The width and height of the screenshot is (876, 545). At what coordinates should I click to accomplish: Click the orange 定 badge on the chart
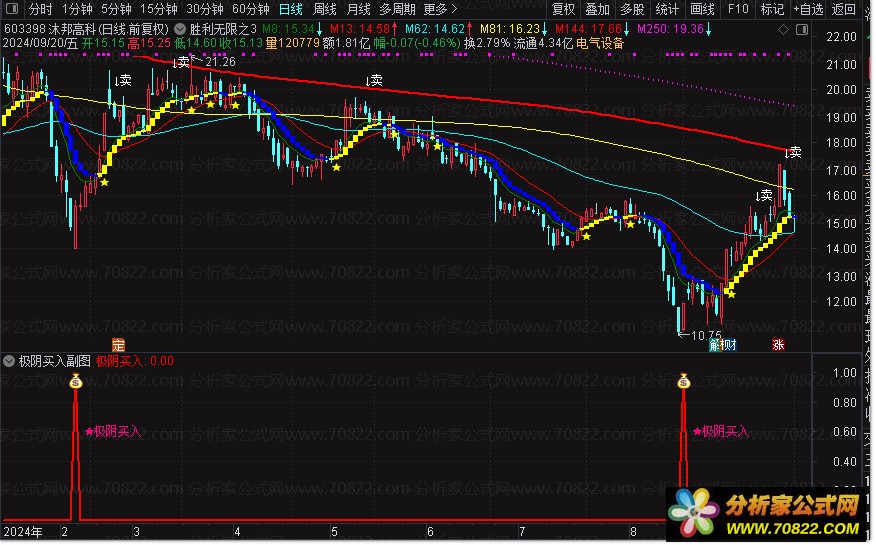coord(118,345)
